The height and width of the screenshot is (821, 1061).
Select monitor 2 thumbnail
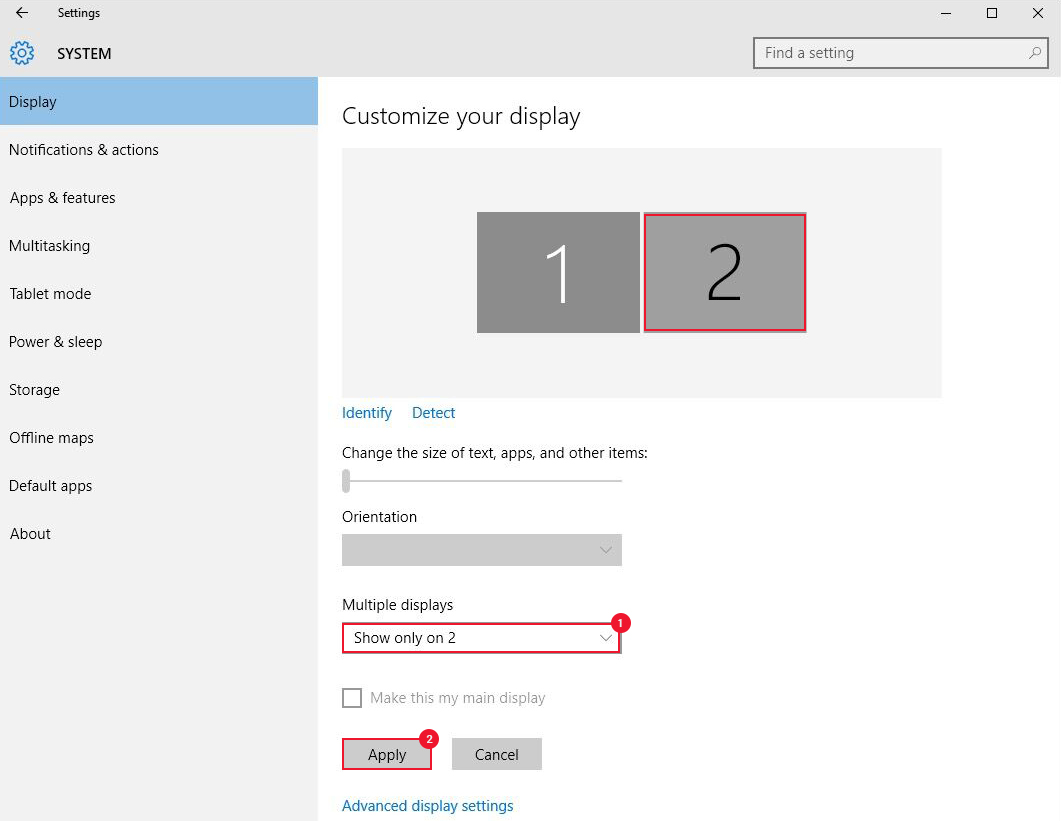[725, 272]
